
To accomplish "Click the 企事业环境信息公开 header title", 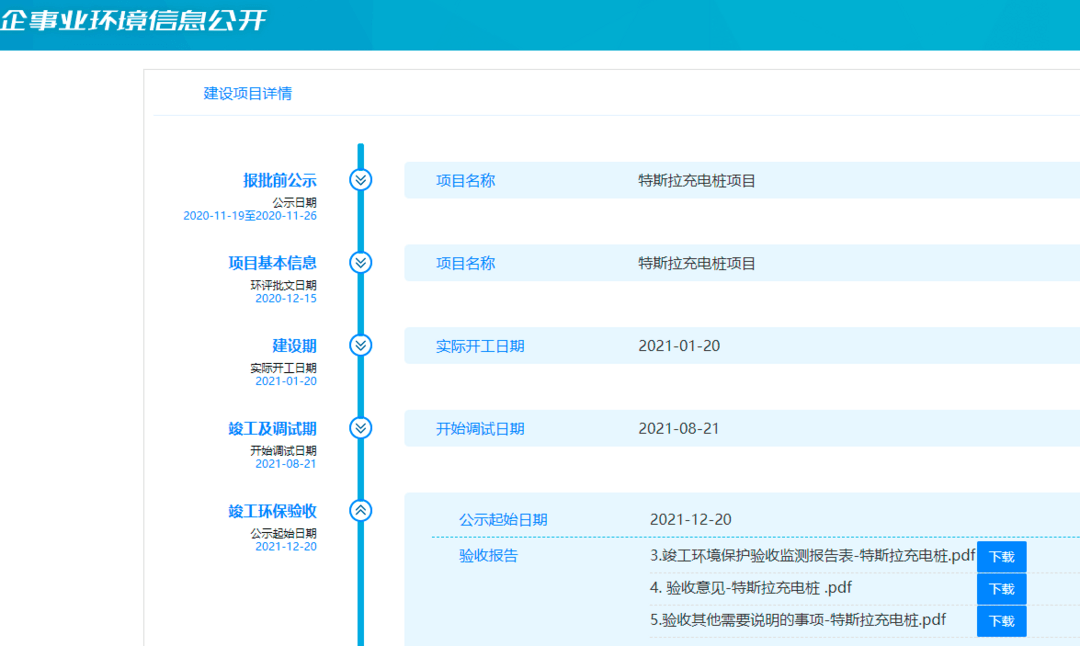I will coord(133,19).
